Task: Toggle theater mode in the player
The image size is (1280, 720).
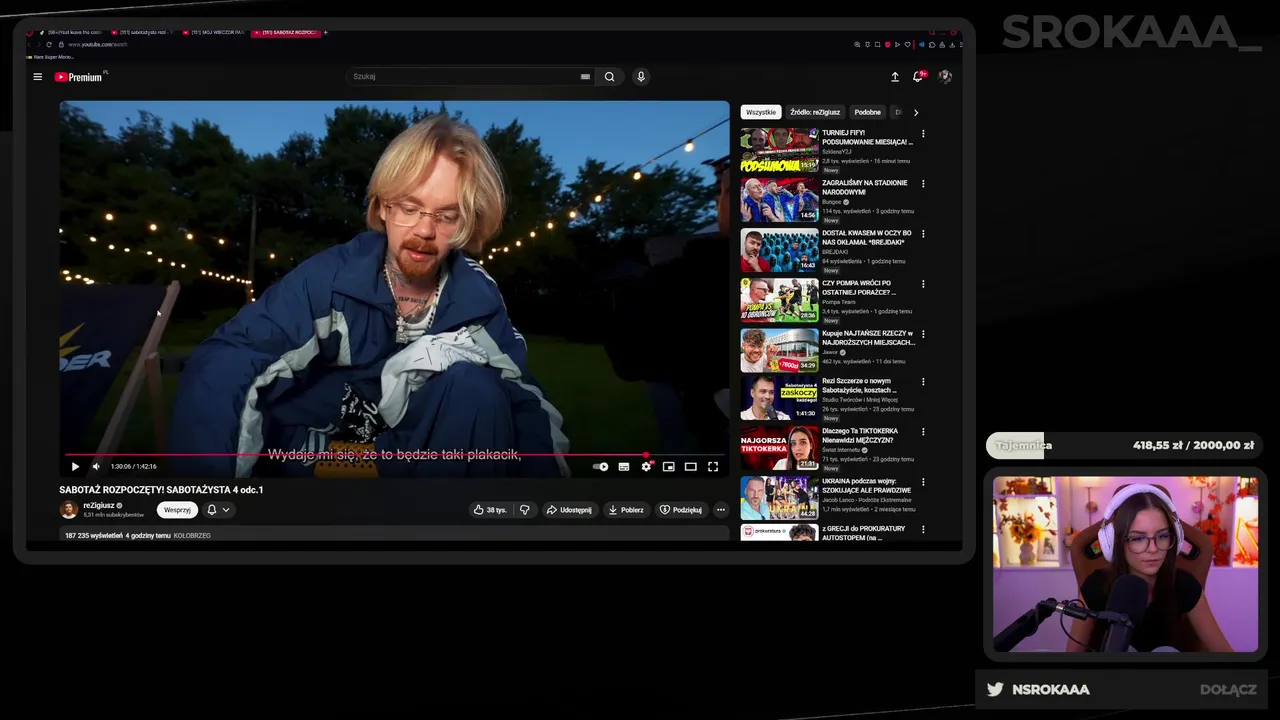Action: coord(690,466)
